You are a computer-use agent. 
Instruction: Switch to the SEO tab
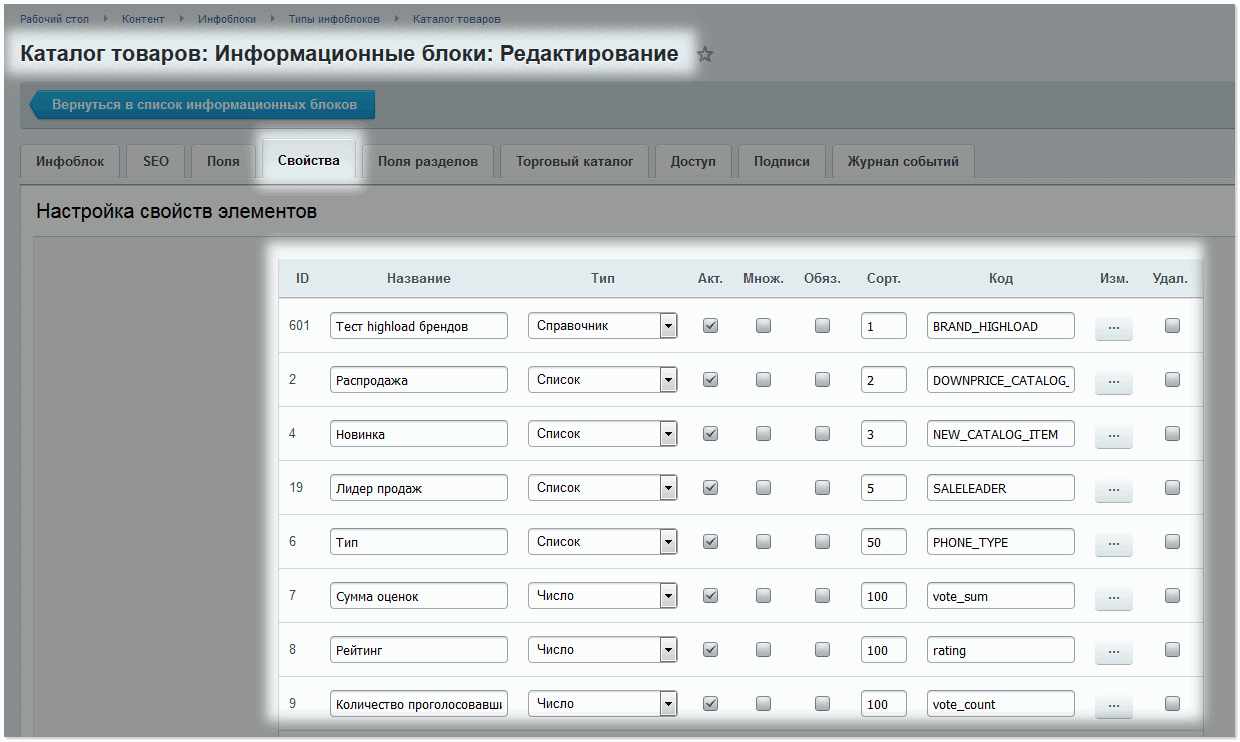pyautogui.click(x=156, y=161)
